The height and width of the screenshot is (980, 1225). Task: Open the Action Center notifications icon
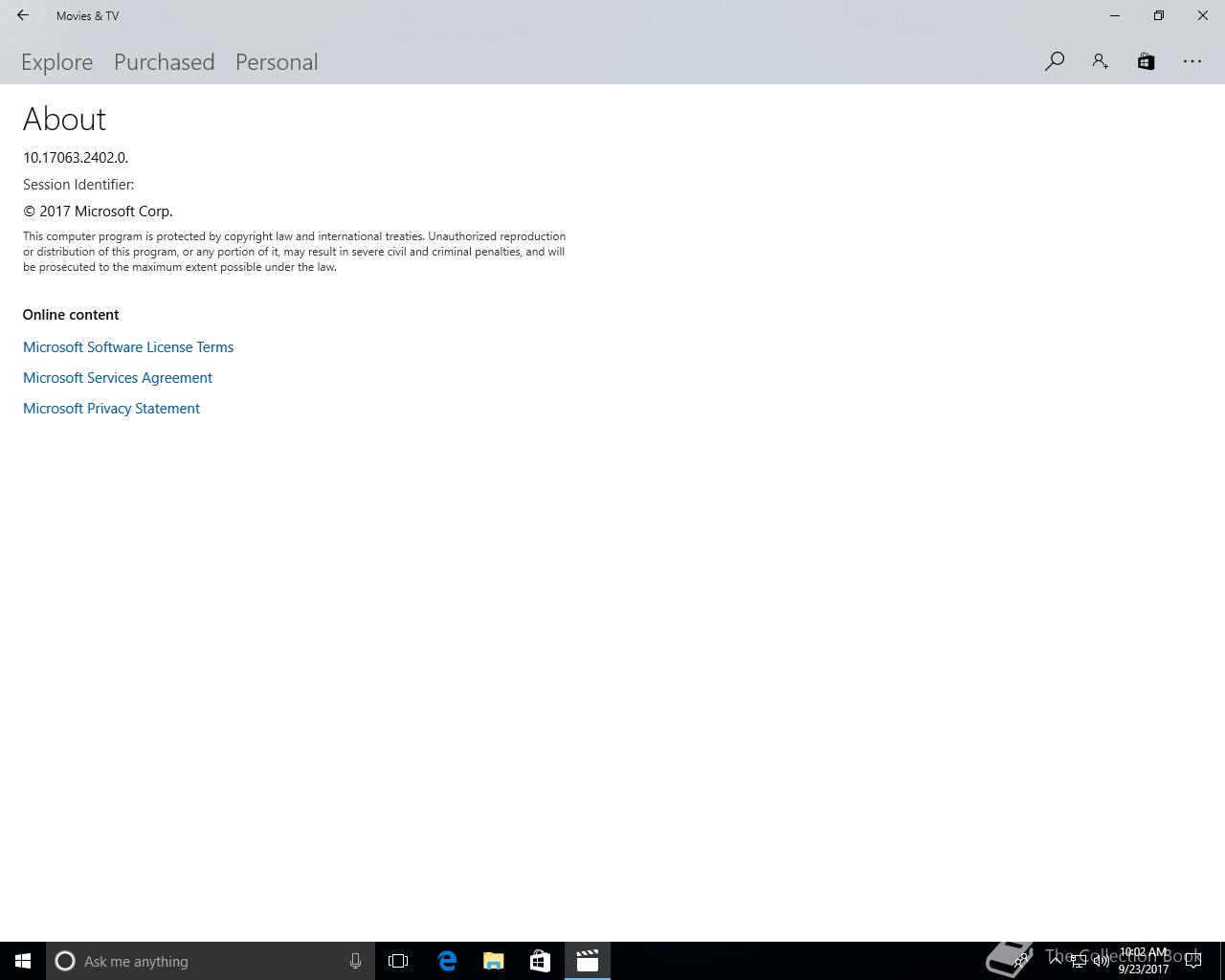[x=1193, y=961]
